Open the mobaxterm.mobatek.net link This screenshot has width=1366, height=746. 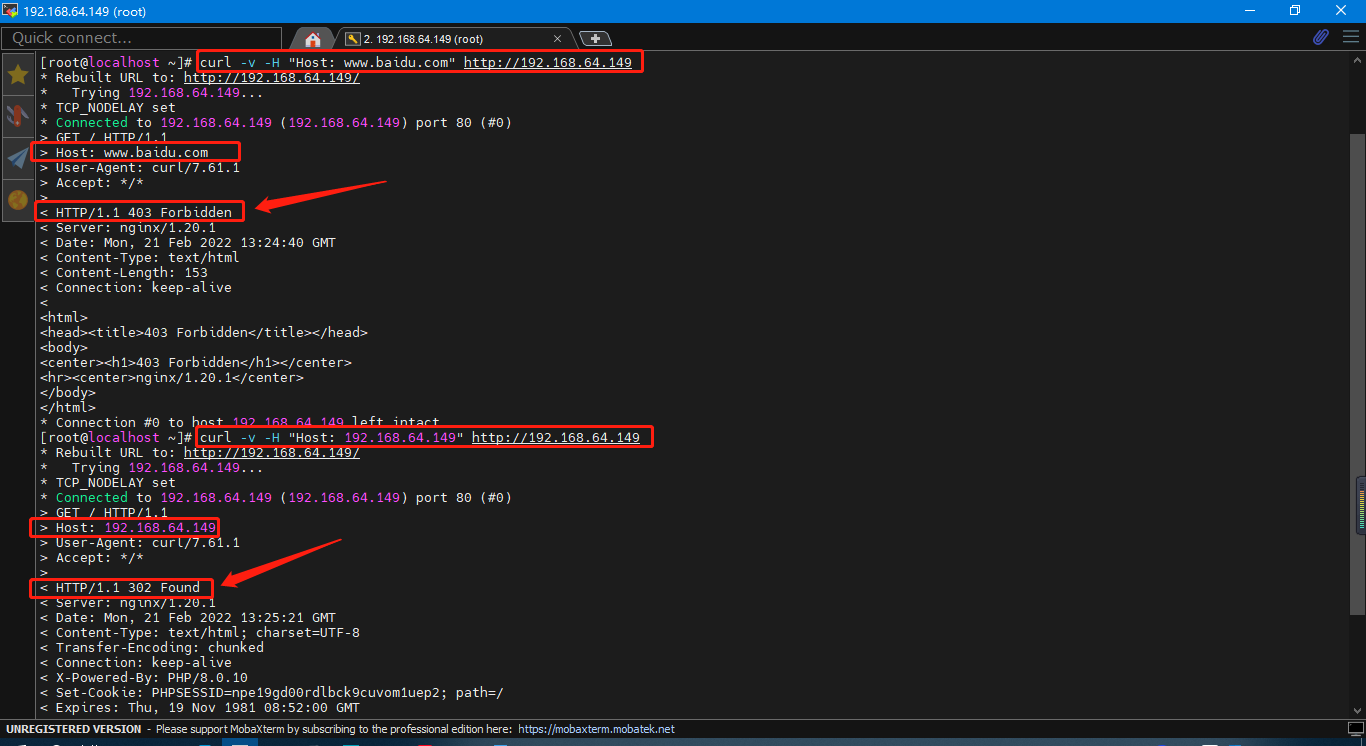click(597, 729)
